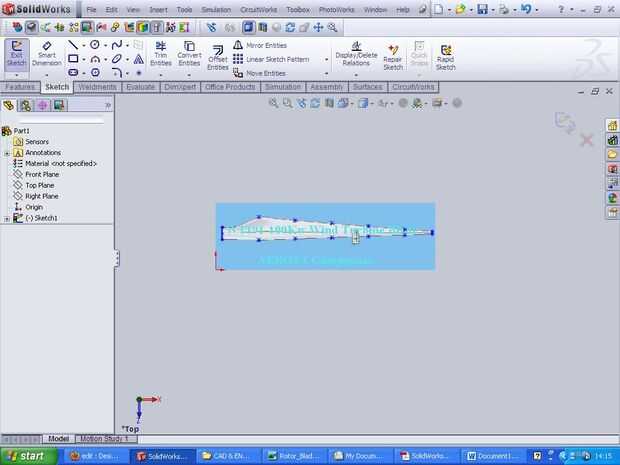Switch to Motion Study 1 tab
Screen dimensions: 620x465
point(105,439)
